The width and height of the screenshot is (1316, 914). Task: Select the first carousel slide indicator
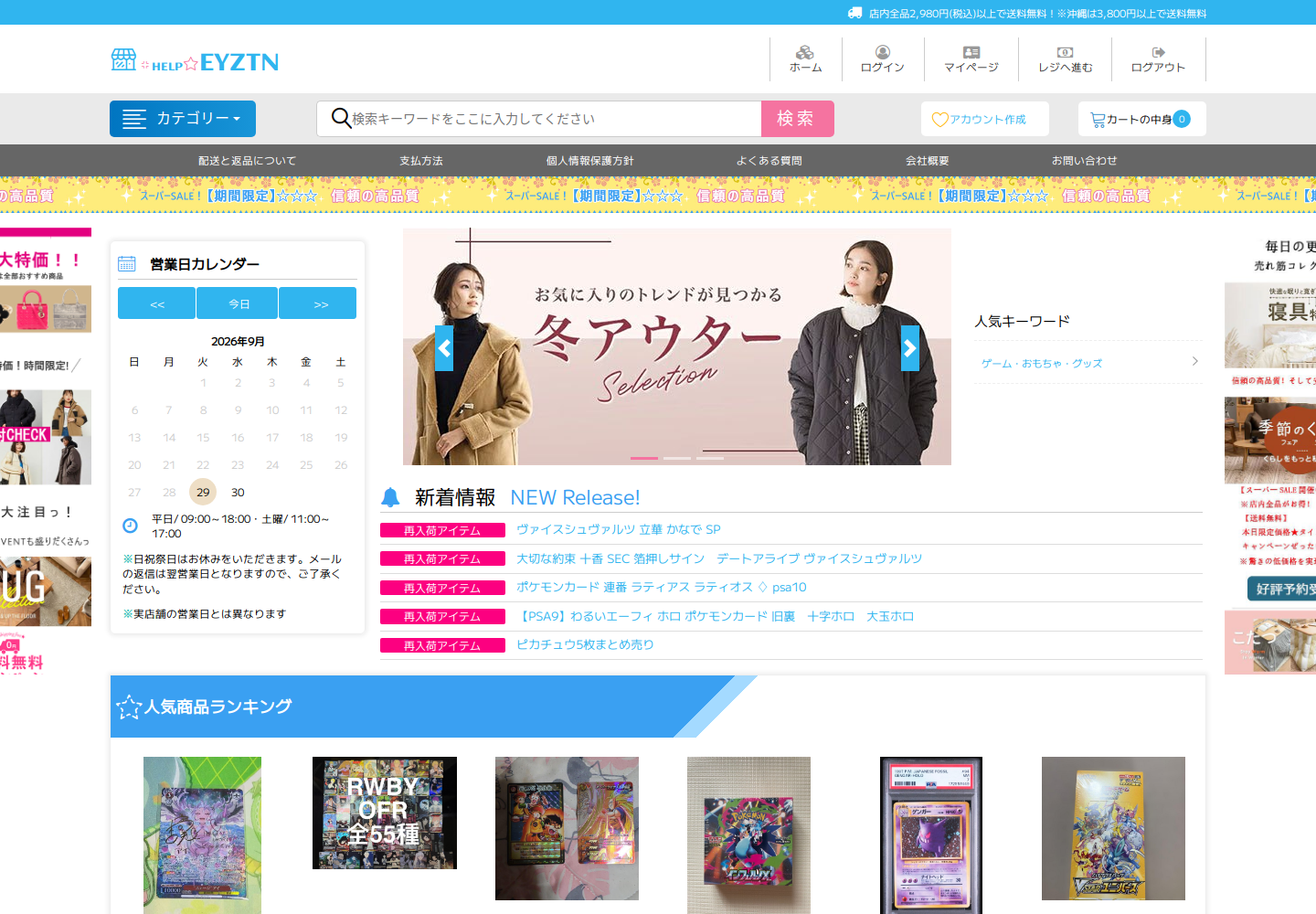coord(644,458)
